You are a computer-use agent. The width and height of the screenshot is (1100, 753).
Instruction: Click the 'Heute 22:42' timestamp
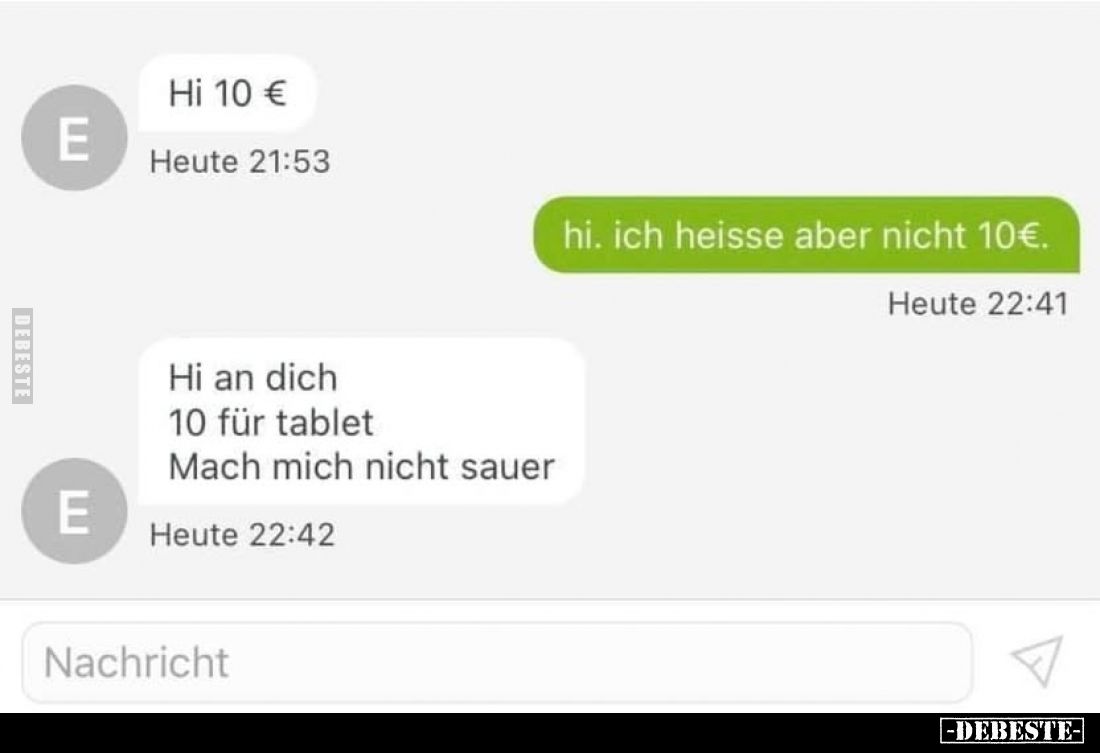coord(242,535)
